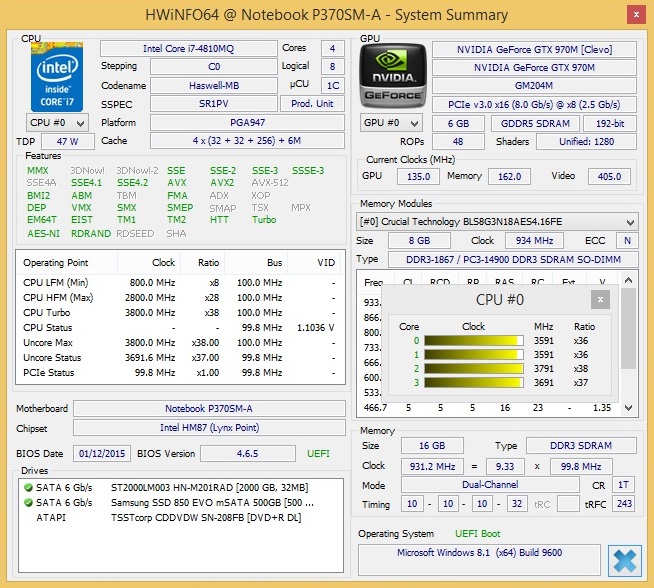Viewport: 654px width, 588px height.
Task: Click the Memory Size 16 GB field
Action: coord(432,445)
